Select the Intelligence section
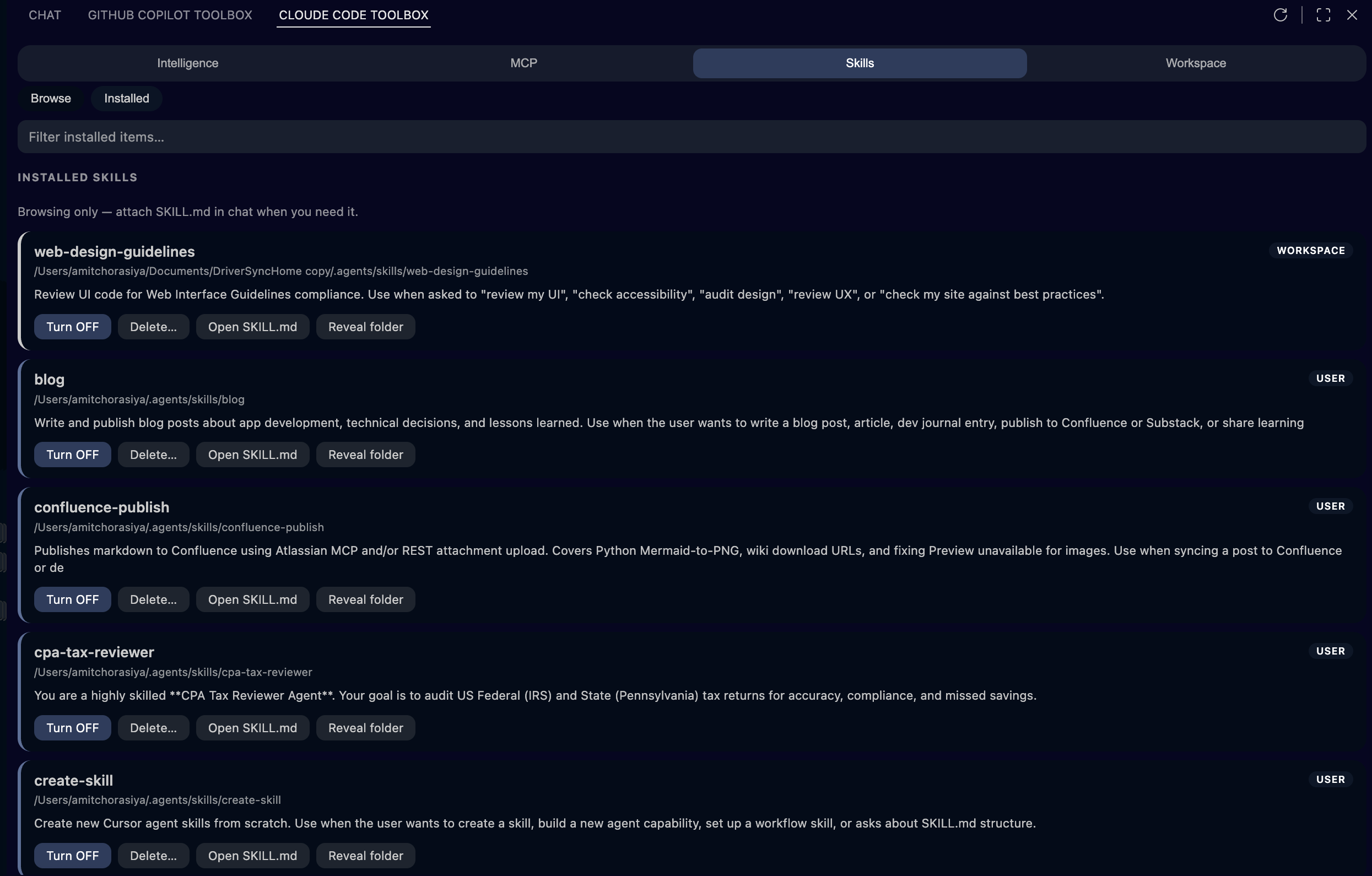This screenshot has height=876, width=1372. pos(187,63)
